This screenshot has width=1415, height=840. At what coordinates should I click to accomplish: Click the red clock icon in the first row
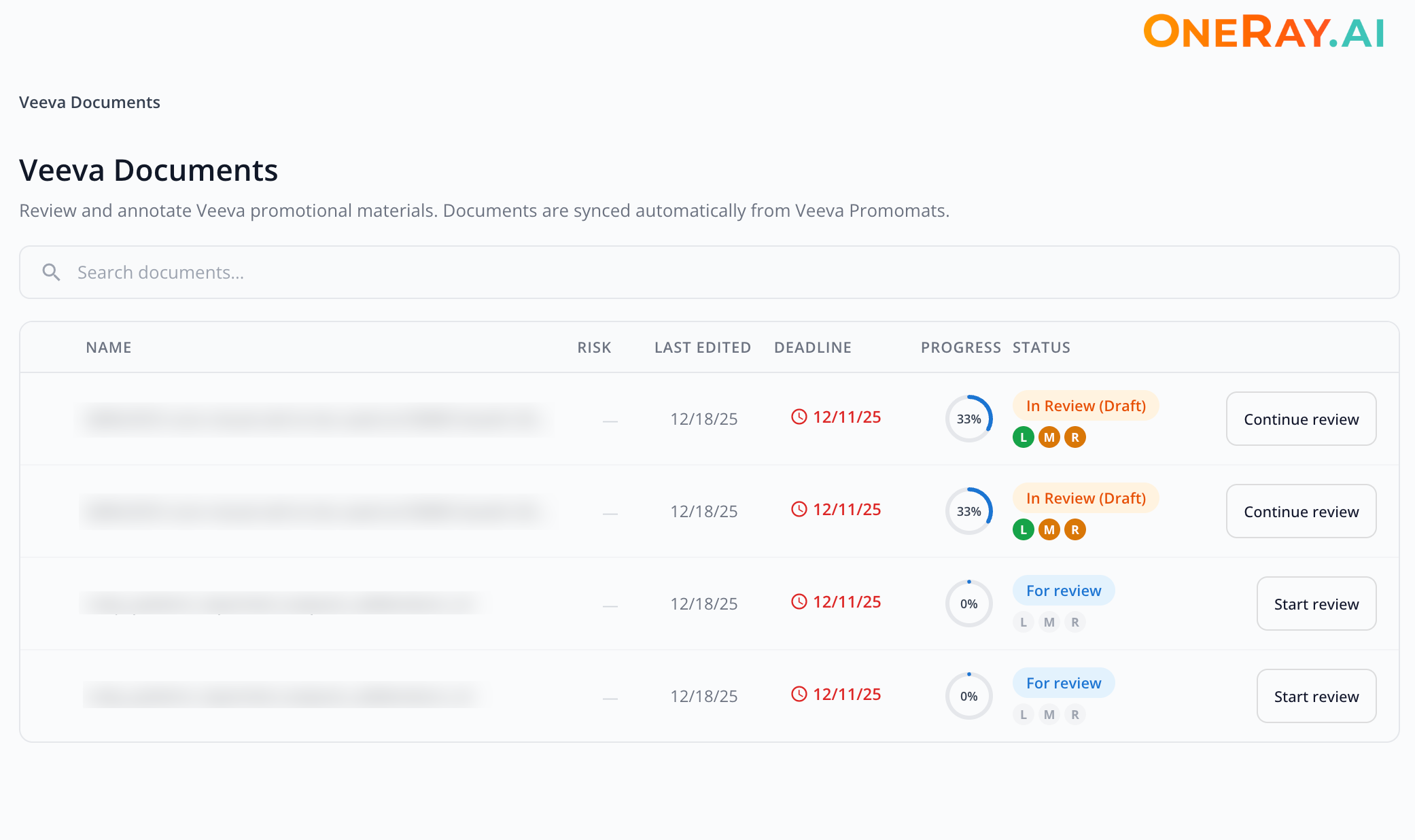799,417
